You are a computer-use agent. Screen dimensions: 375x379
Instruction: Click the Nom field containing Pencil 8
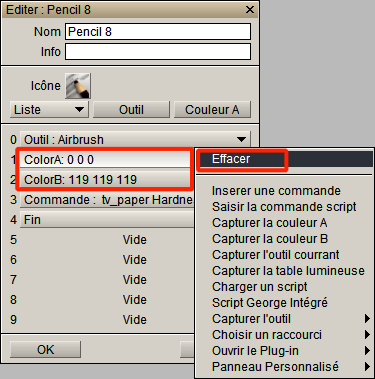pyautogui.click(x=158, y=32)
